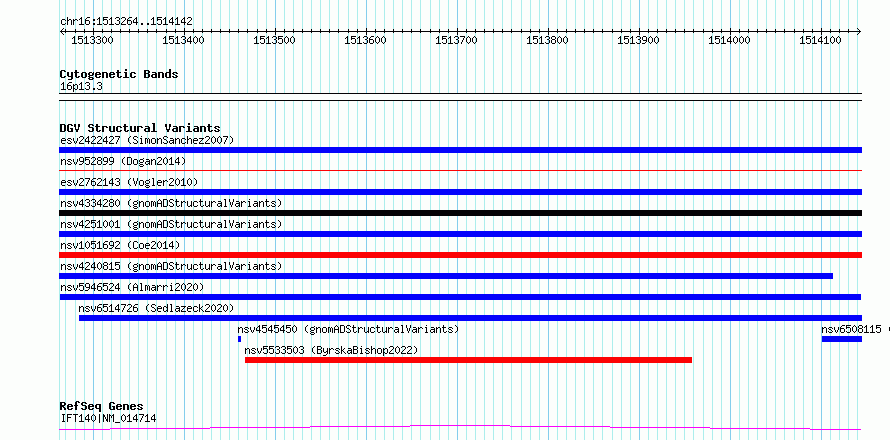This screenshot has height=440, width=890.
Task: Click the red nsv5533503 variant bar
Action: pyautogui.click(x=468, y=360)
